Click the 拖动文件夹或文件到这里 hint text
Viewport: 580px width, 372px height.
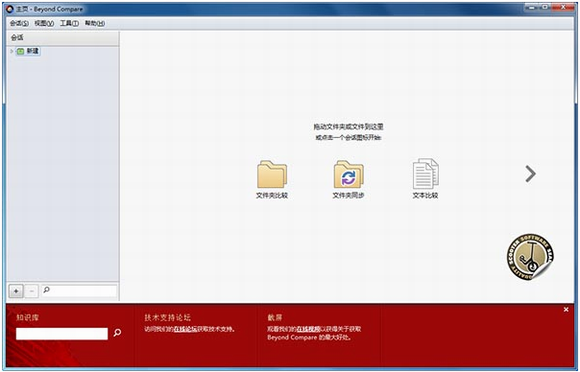(x=348, y=127)
